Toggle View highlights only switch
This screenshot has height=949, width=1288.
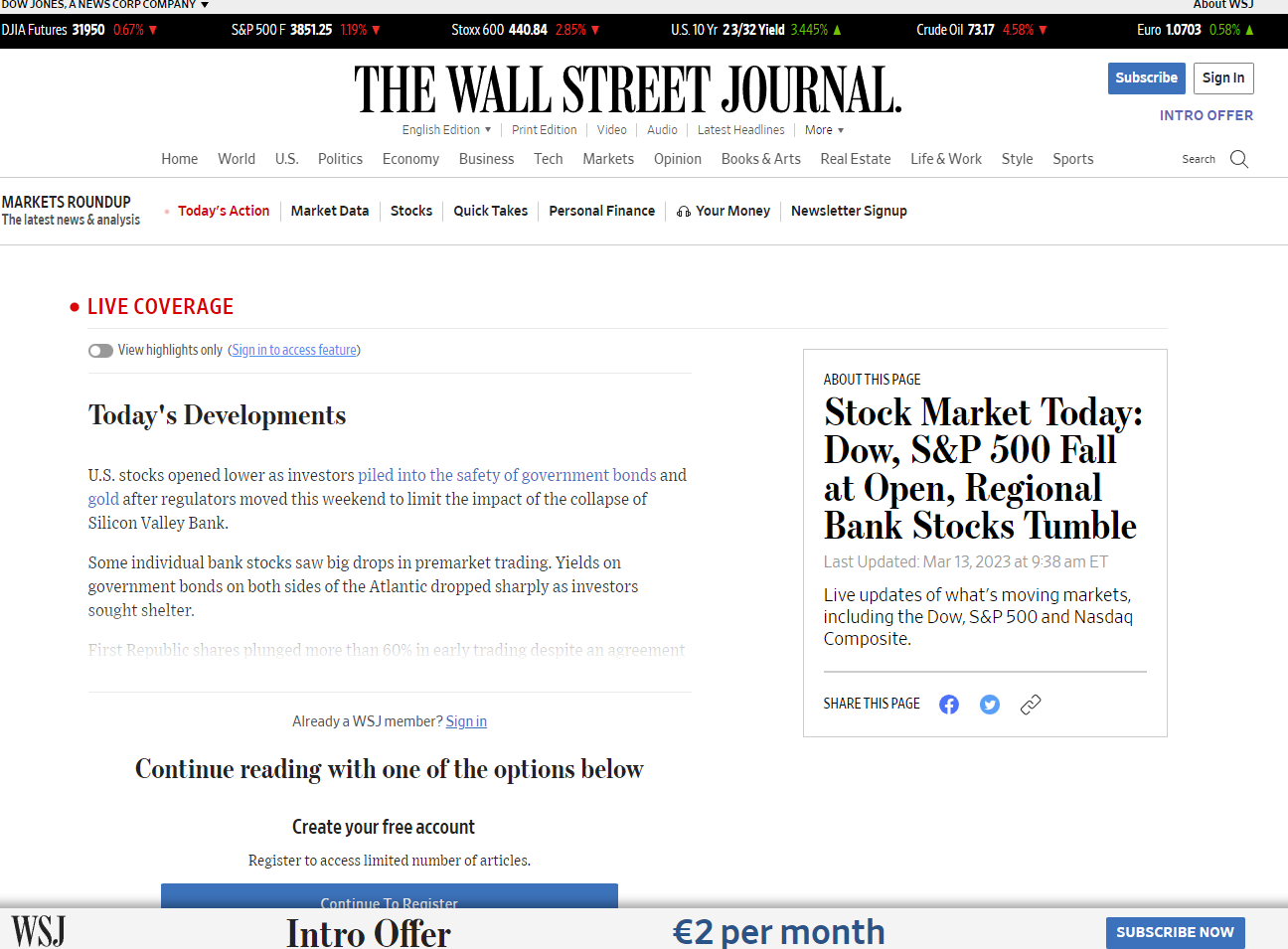coord(100,351)
